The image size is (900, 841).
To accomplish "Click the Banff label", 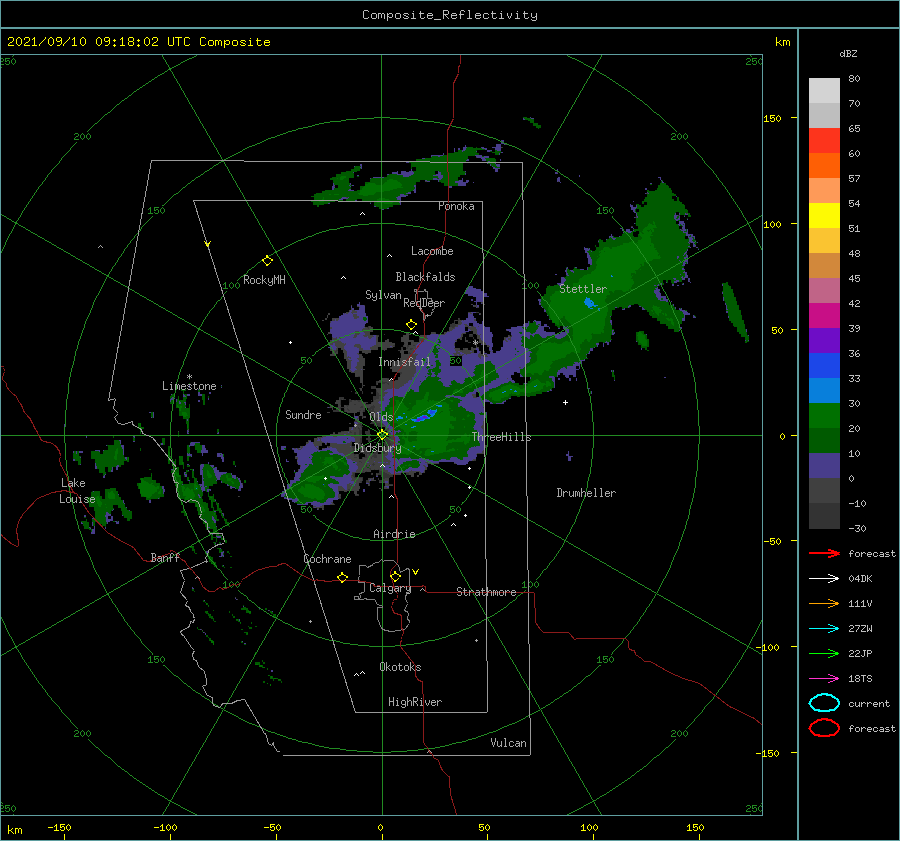I will click(x=165, y=557).
